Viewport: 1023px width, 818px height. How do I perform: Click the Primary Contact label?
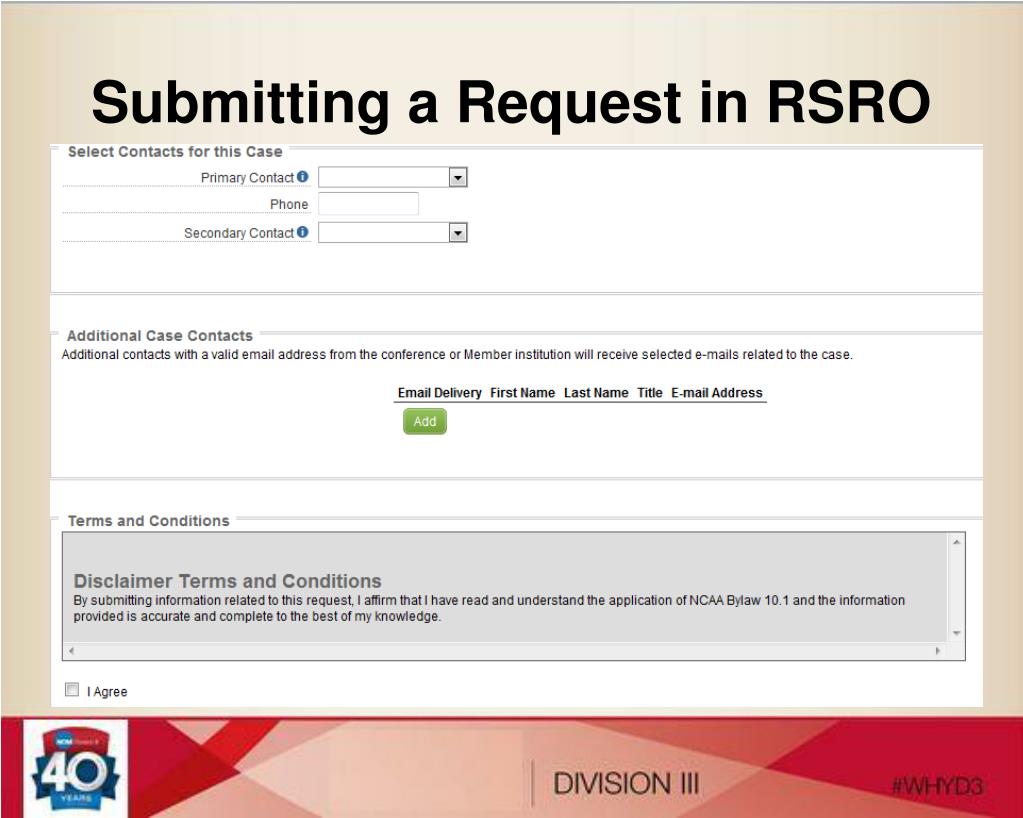[x=247, y=177]
